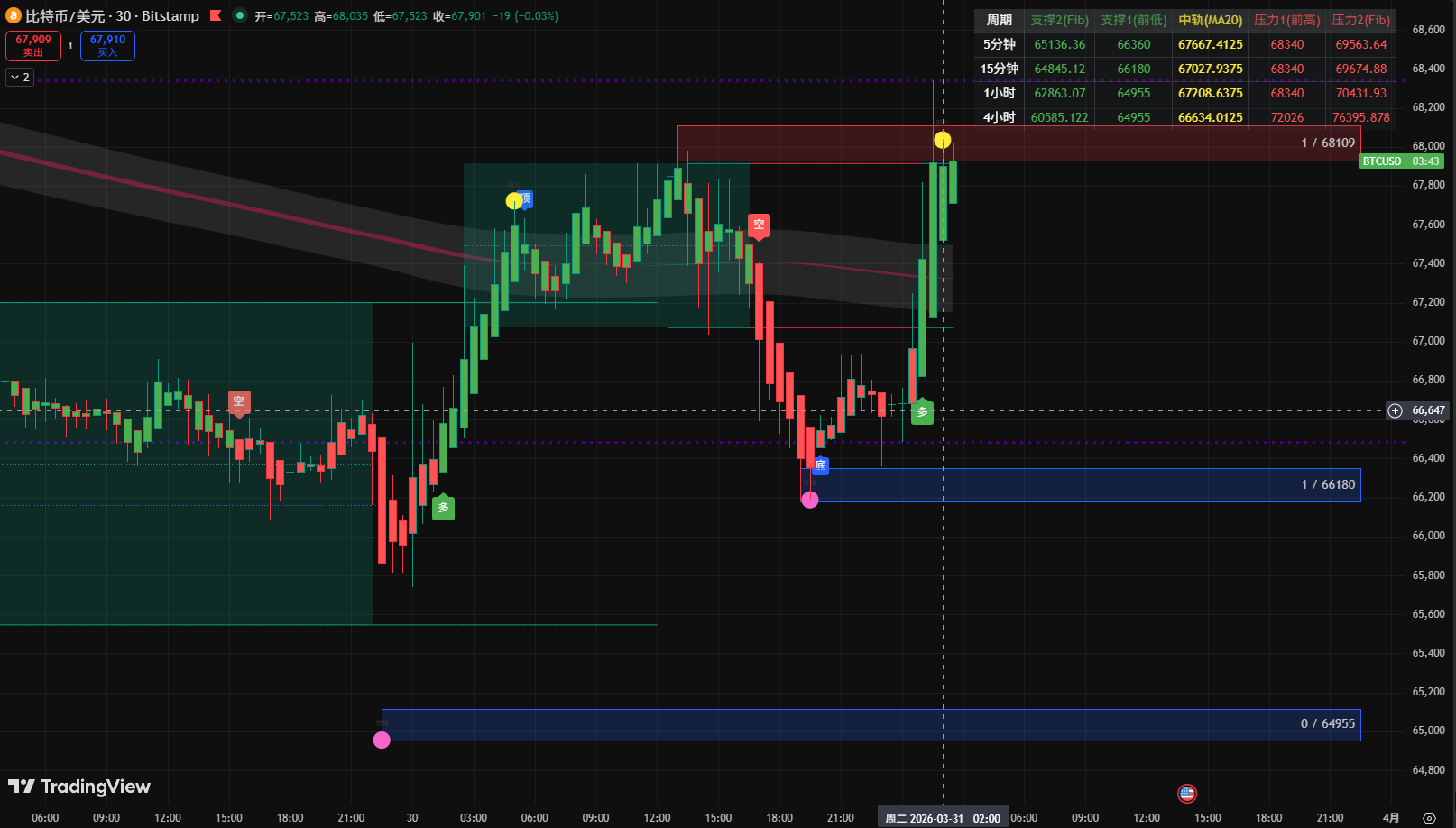Click the 4月 label on time axis
Image resolution: width=1456 pixels, height=828 pixels.
click(1392, 818)
